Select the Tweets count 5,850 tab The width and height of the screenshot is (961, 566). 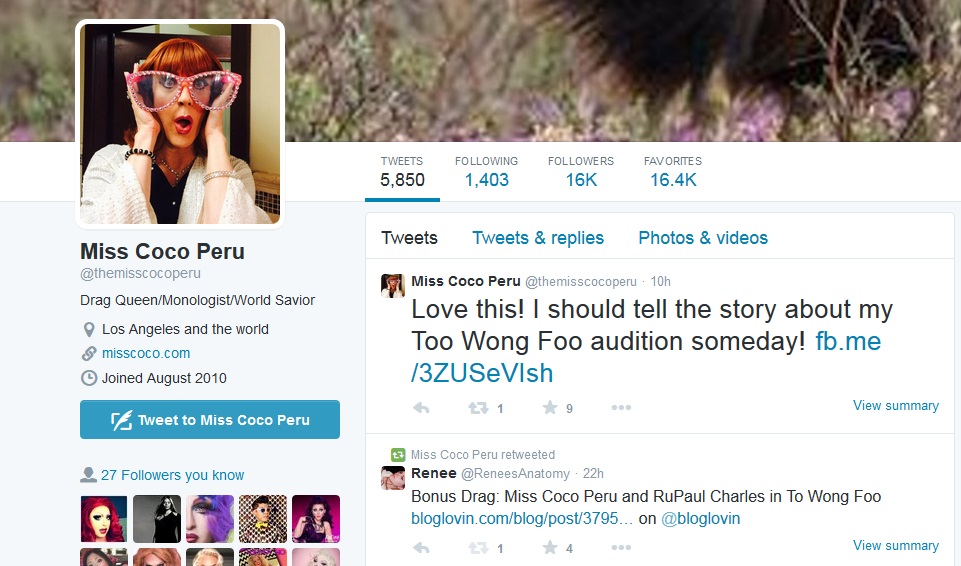402,172
